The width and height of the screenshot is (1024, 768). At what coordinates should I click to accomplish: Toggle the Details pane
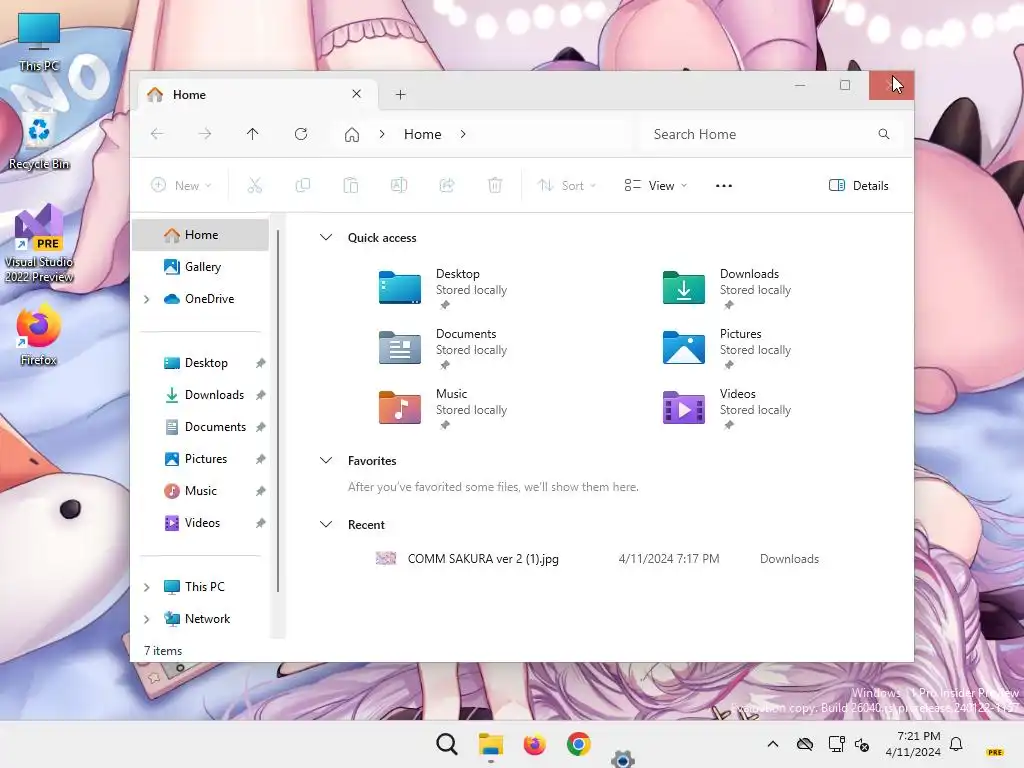[858, 185]
